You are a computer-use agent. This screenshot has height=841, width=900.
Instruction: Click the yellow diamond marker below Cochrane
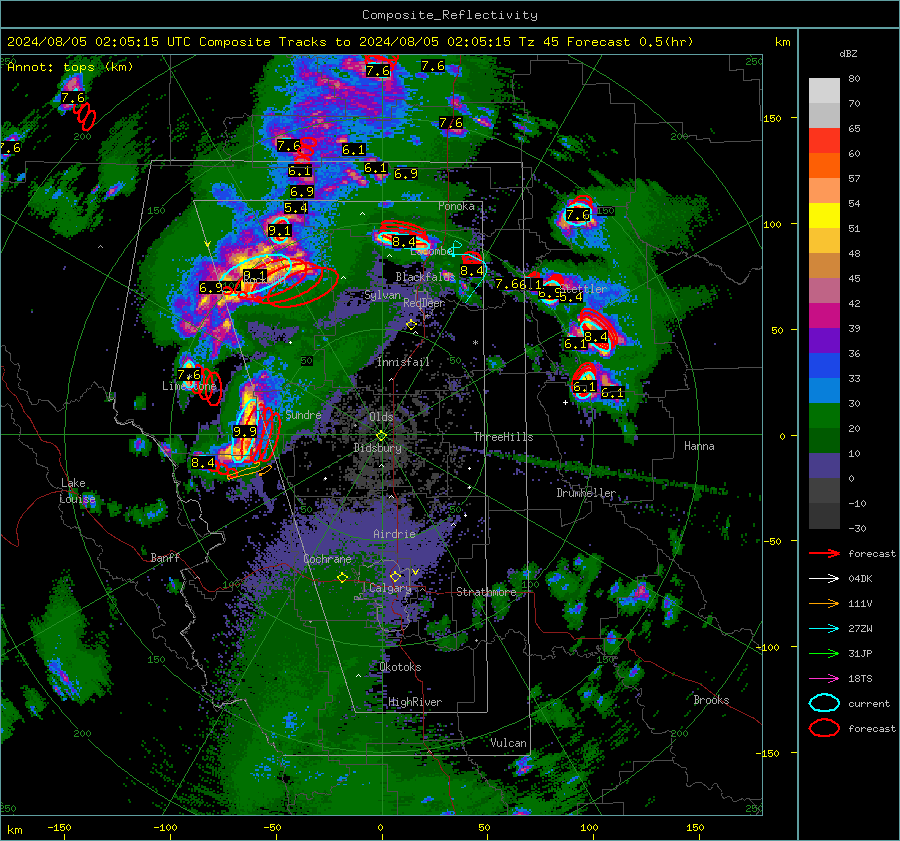343,578
